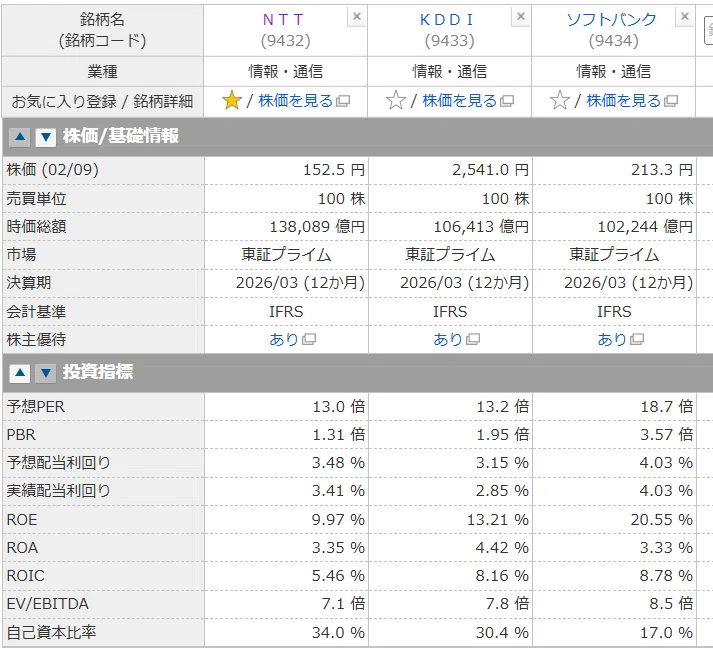Select NTT 市場 value 東証プライム
Image resolution: width=713 pixels, height=651 pixels.
pos(286,254)
